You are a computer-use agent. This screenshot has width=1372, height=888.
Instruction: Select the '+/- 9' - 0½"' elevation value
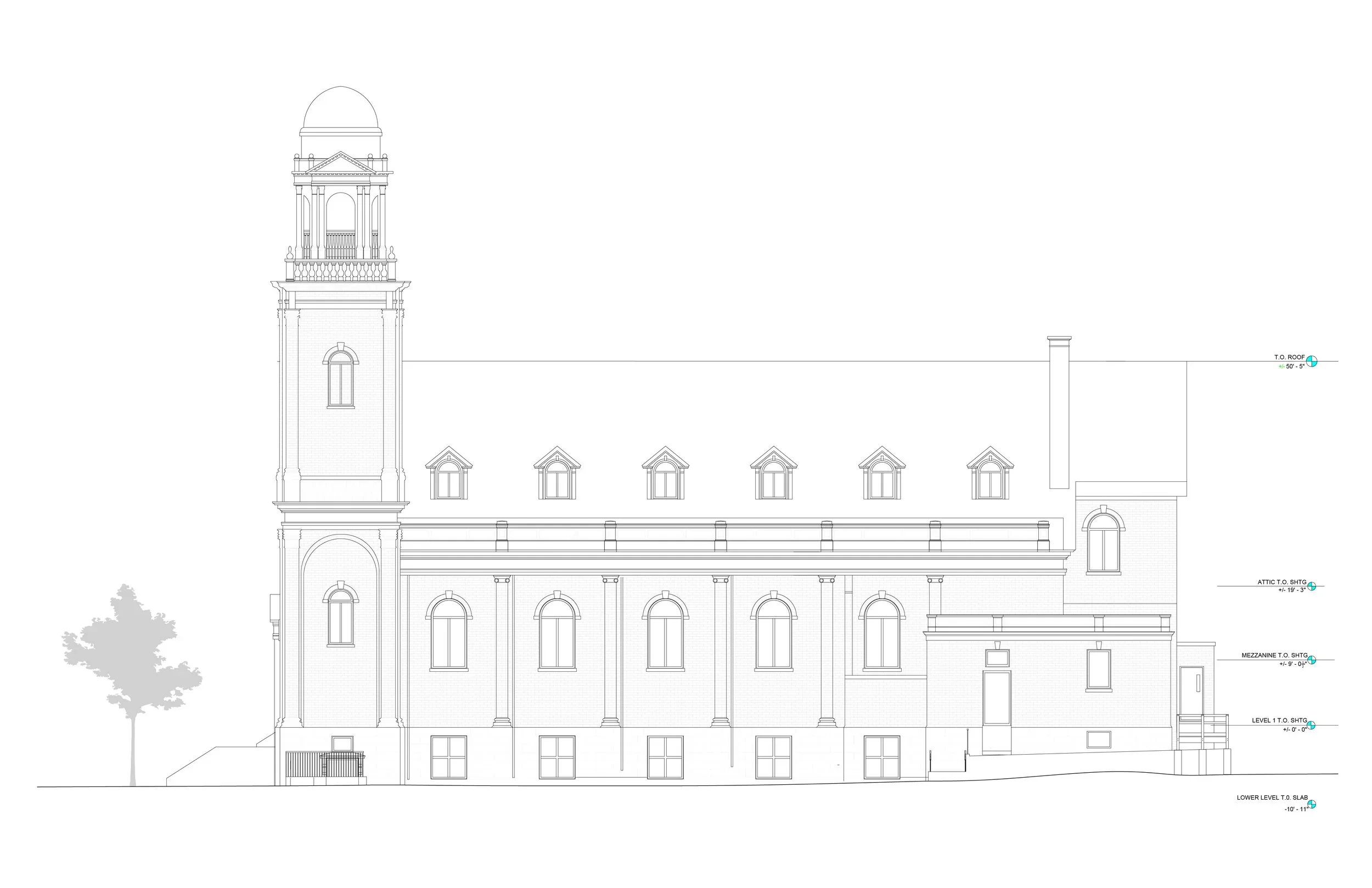pos(1293,664)
